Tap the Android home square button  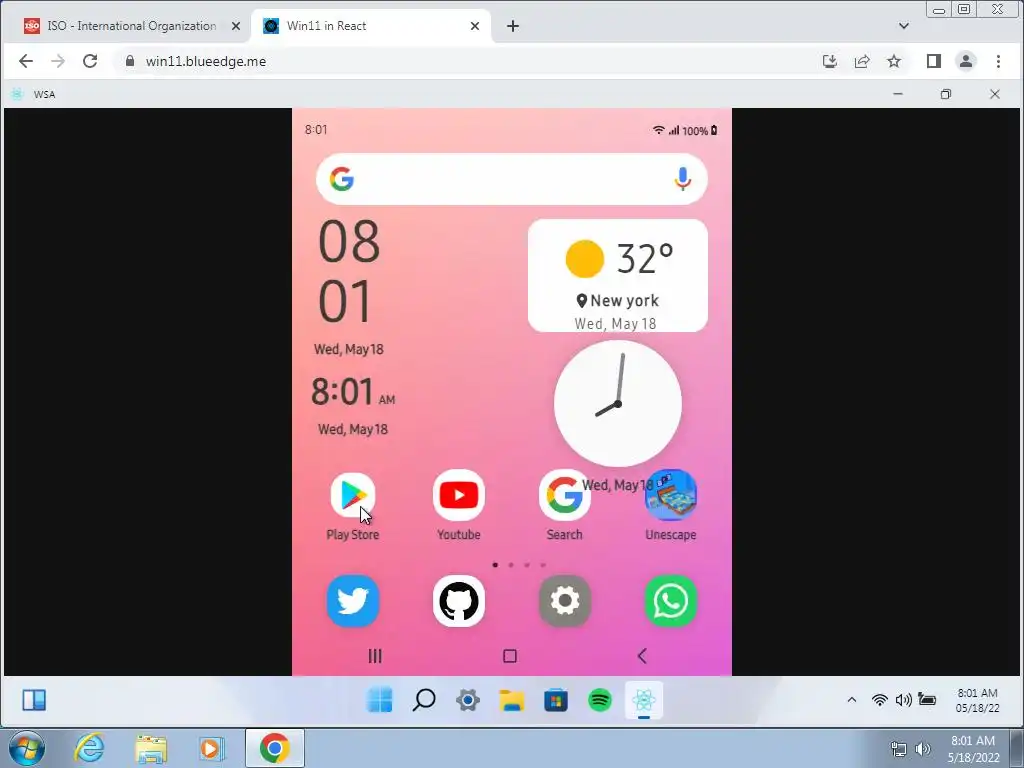click(510, 656)
